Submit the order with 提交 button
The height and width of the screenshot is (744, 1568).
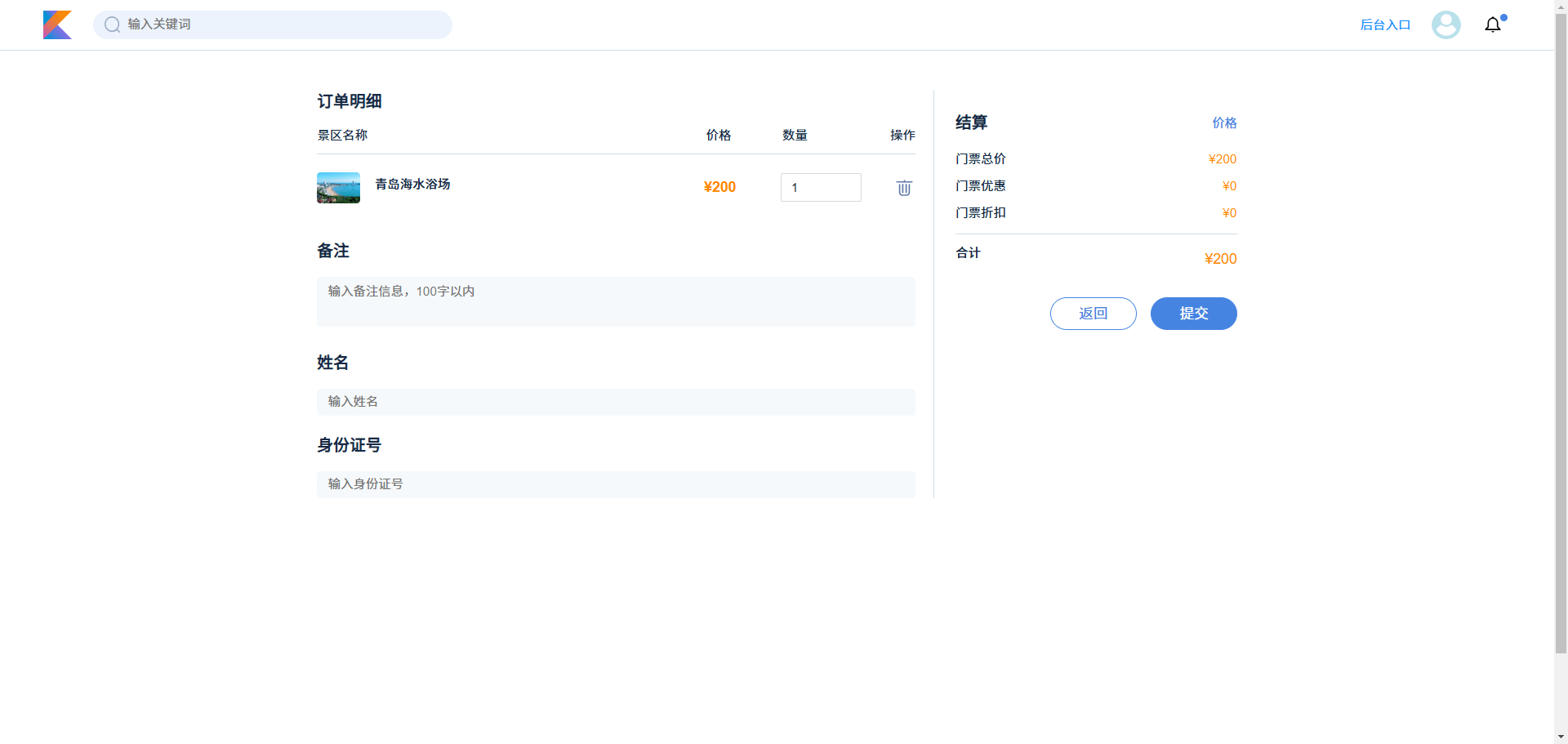pos(1193,314)
